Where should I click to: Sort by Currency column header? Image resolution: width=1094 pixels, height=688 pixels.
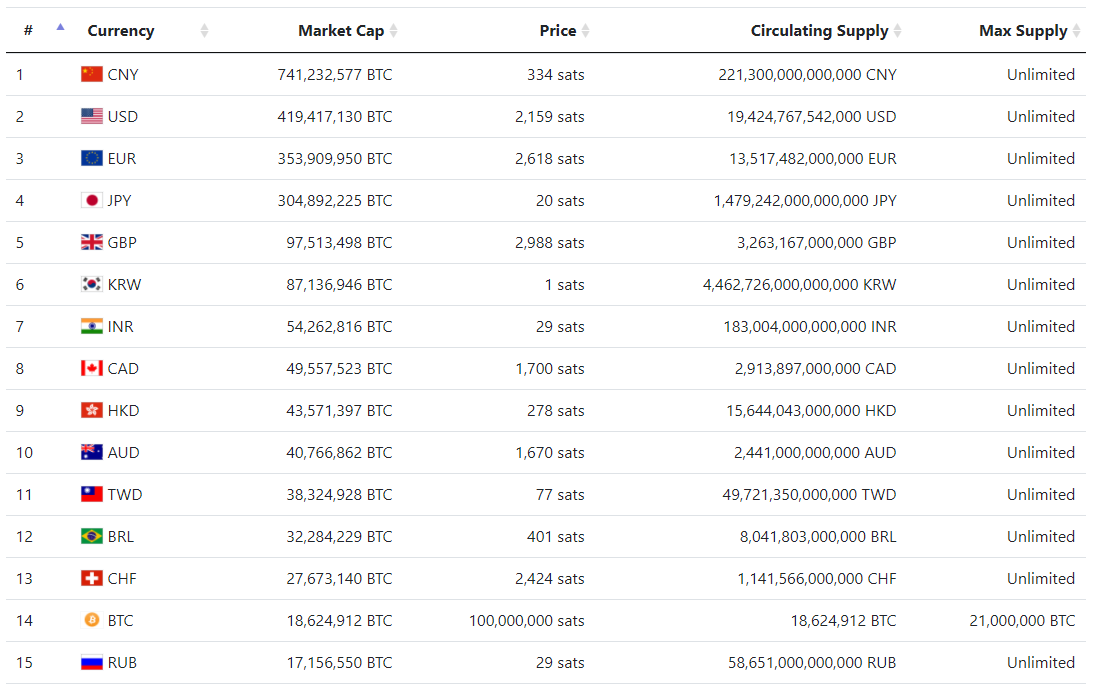(121, 31)
